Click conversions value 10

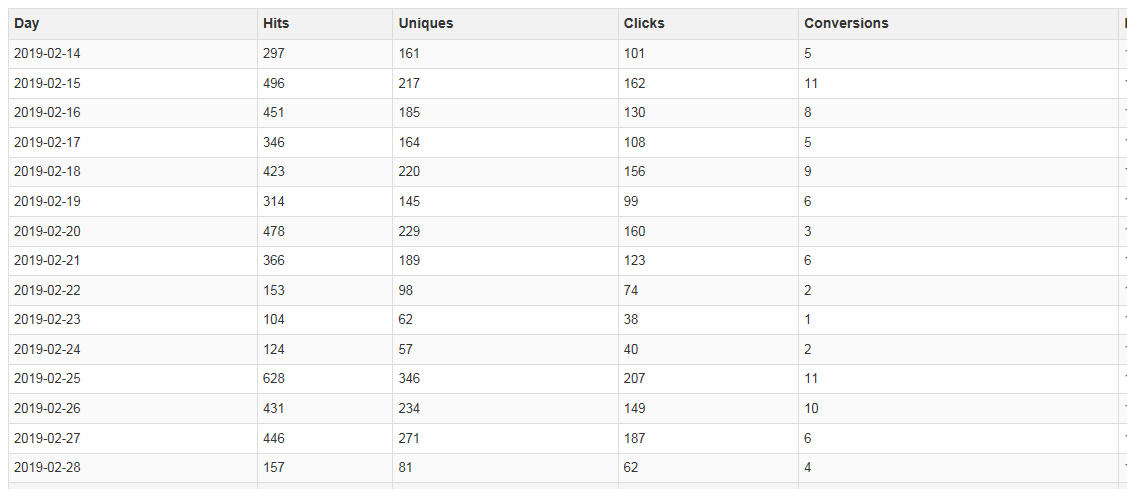tap(811, 409)
